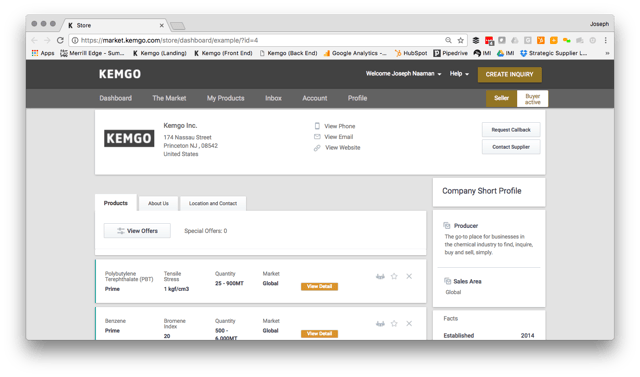
Task: Click the binoculars icon on Polybutylene Terephthalate row
Action: pos(380,277)
